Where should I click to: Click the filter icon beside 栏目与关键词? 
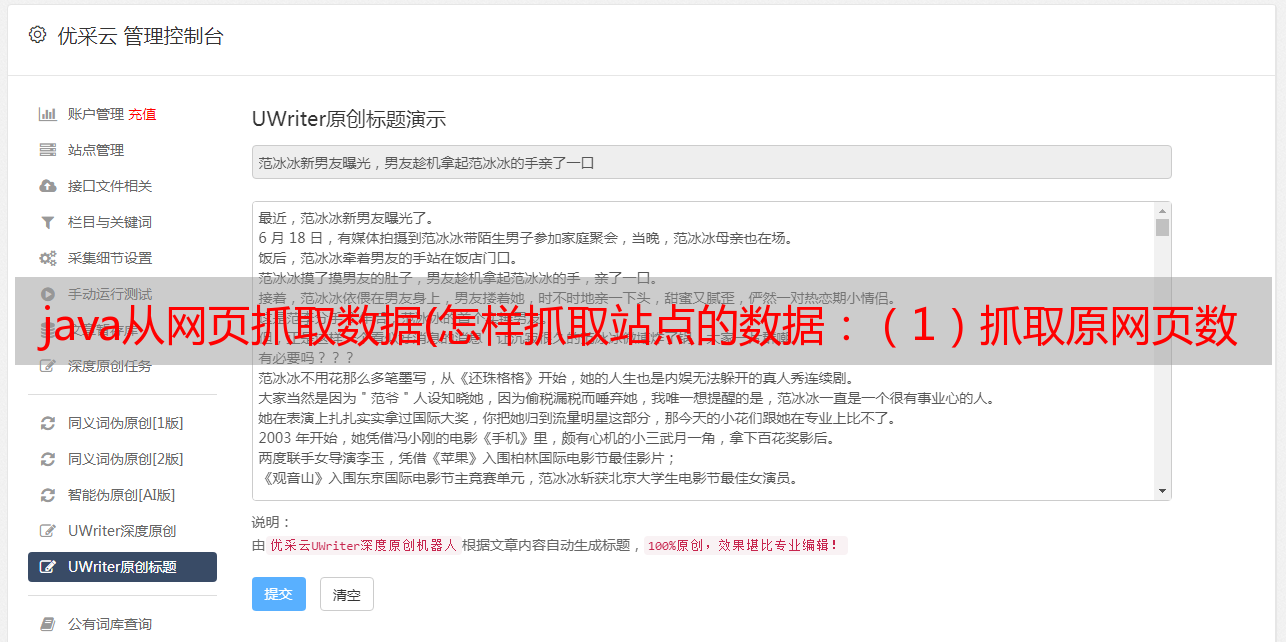tap(47, 222)
